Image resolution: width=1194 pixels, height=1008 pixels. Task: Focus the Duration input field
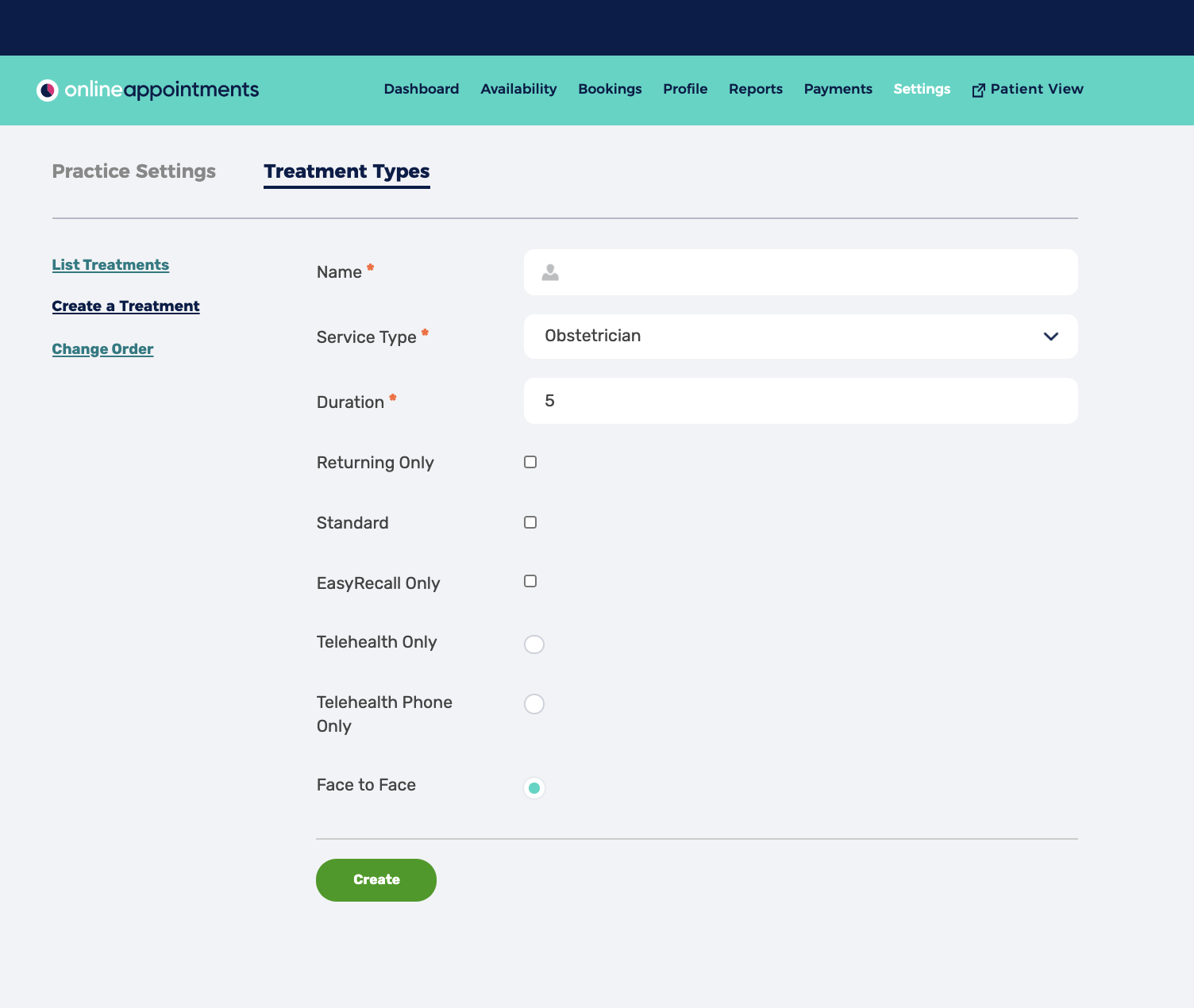click(x=800, y=401)
